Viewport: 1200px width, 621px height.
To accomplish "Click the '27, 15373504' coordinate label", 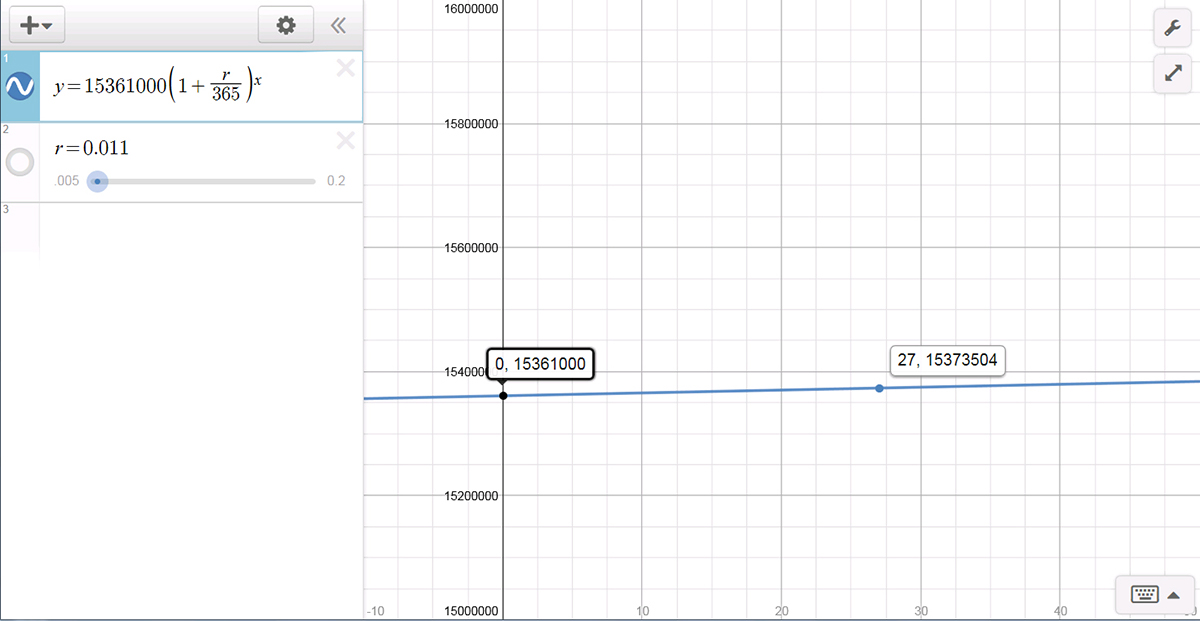I will (947, 361).
